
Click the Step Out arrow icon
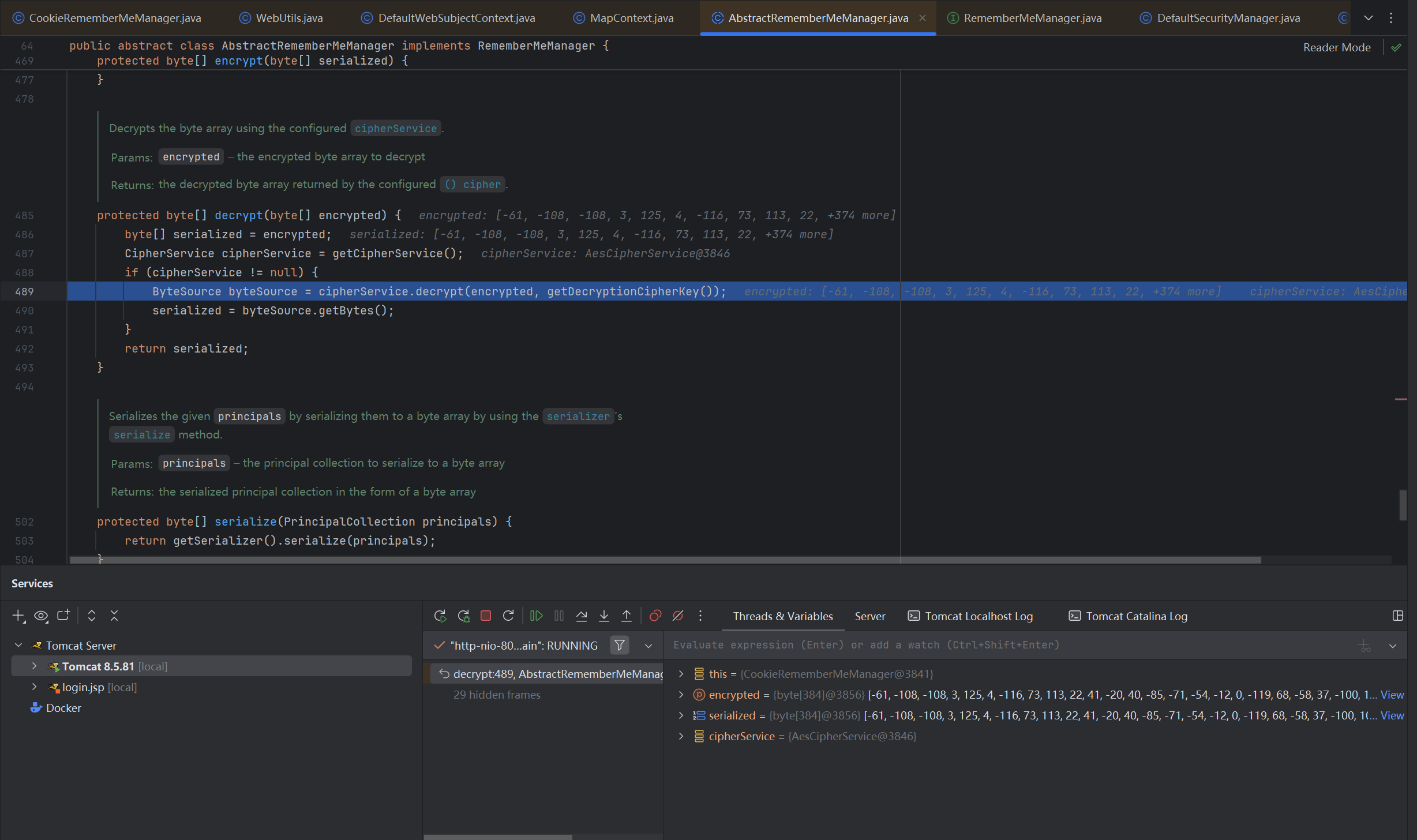626,616
